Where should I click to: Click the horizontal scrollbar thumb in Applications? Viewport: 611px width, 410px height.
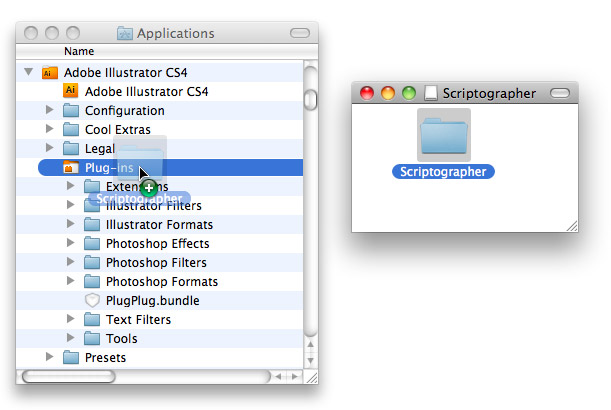pos(69,376)
